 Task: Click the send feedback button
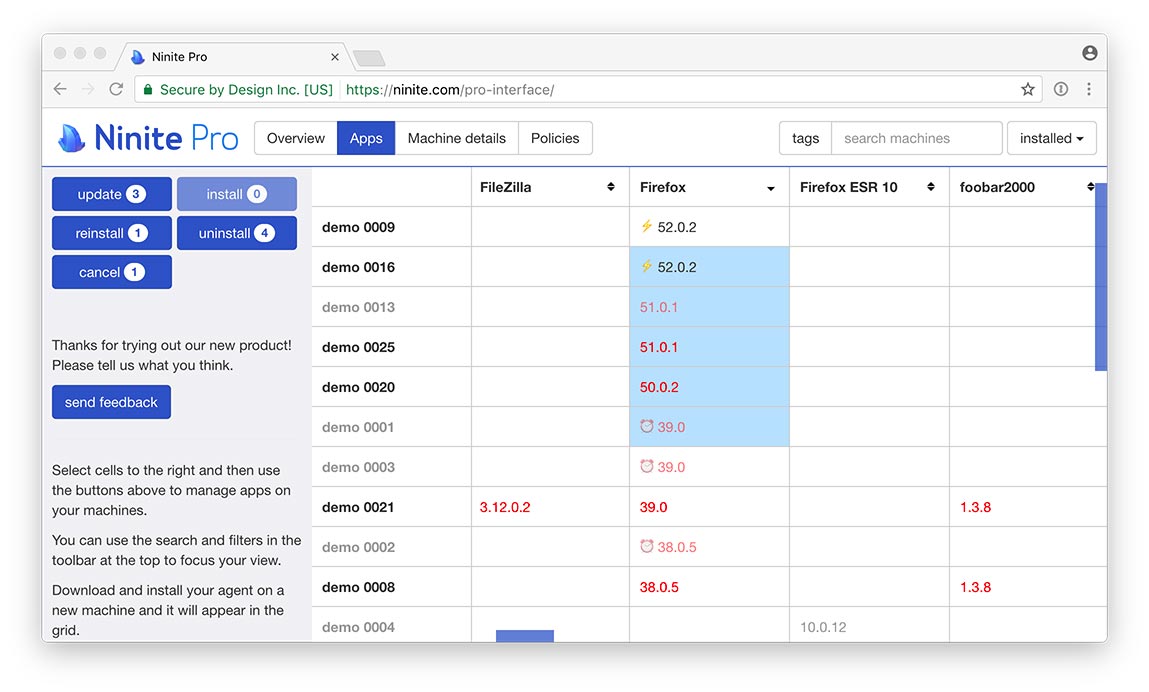[111, 401]
